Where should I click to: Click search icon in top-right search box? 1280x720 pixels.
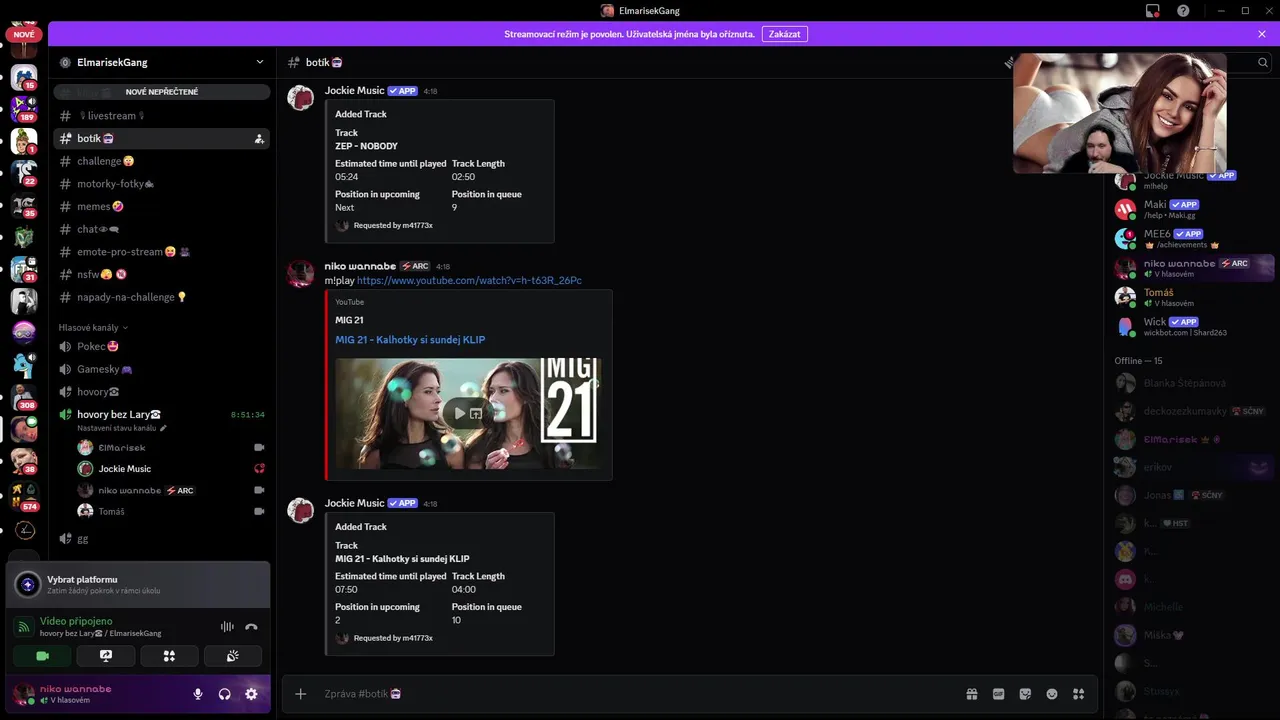pyautogui.click(x=1263, y=62)
